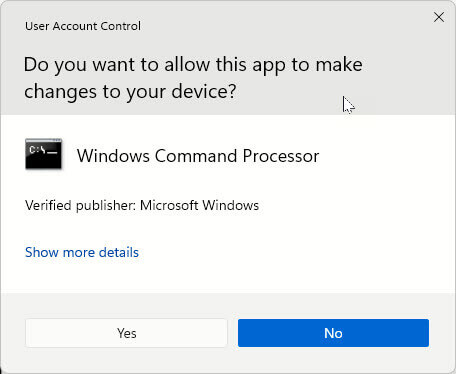Click No to deny changes
Image resolution: width=456 pixels, height=374 pixels.
point(333,333)
